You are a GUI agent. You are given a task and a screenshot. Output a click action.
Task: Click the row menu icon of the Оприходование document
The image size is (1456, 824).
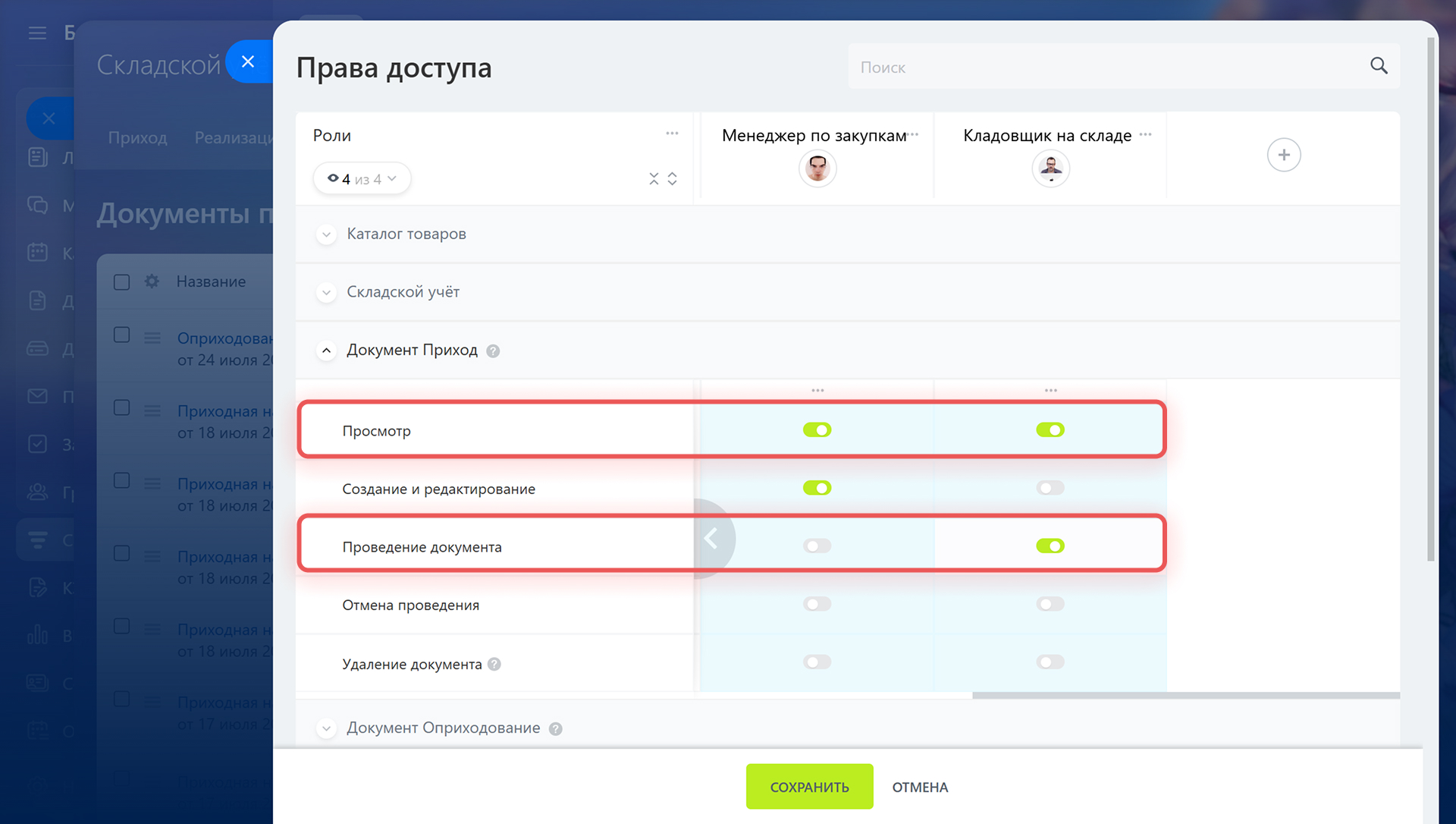click(152, 338)
